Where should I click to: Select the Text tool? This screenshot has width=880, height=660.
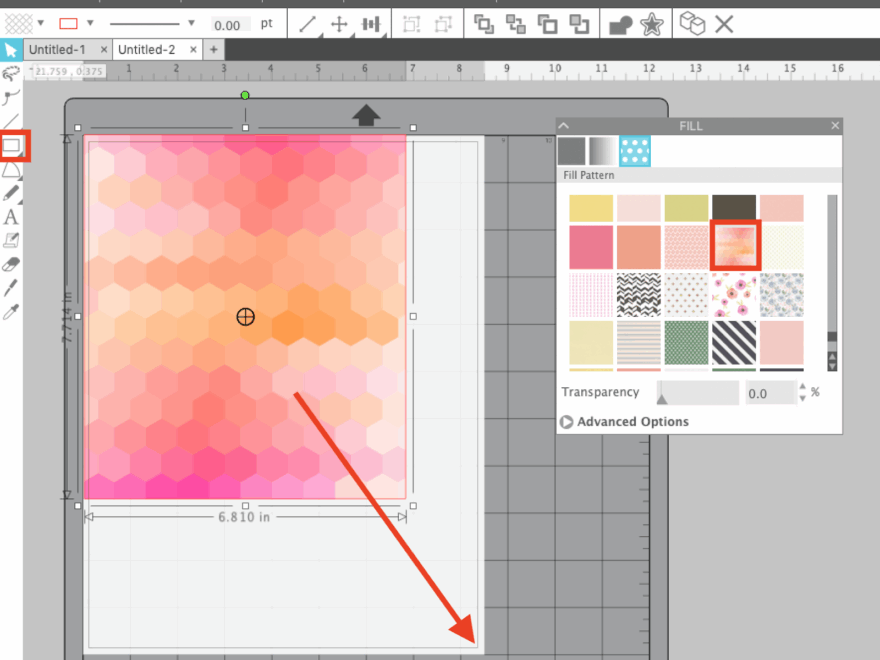click(11, 217)
